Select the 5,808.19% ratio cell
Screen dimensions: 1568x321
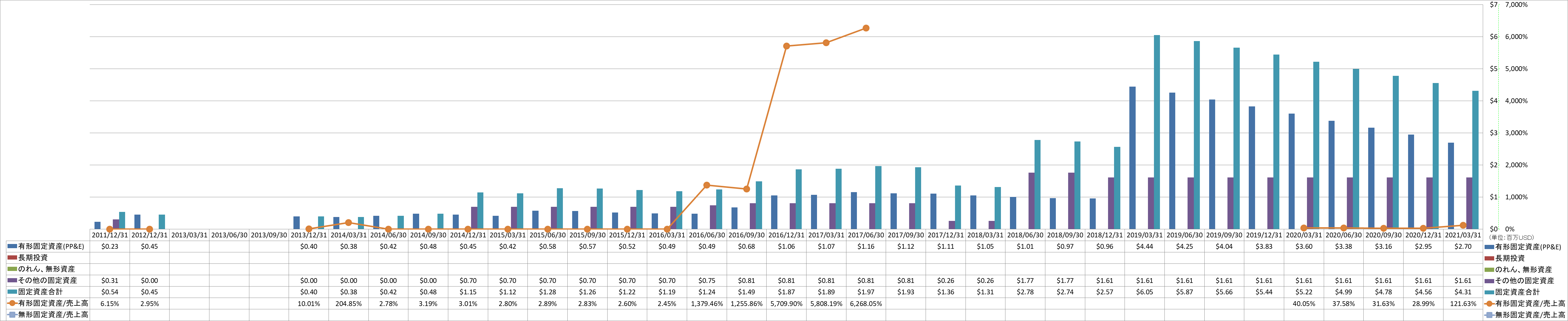(827, 303)
